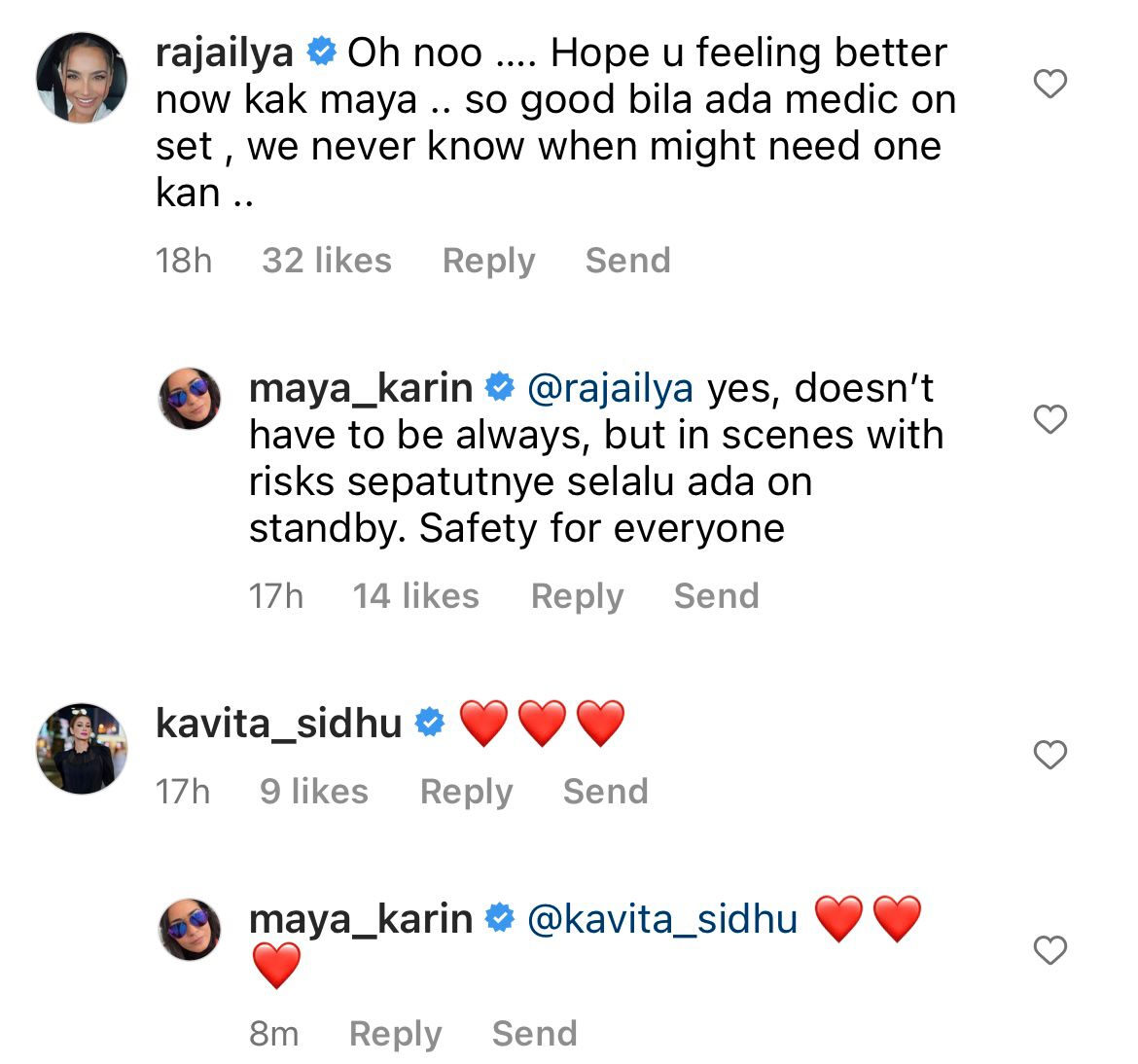Reply to kavita_sidhu's hearts comment
The image size is (1138, 1064).
tap(466, 792)
